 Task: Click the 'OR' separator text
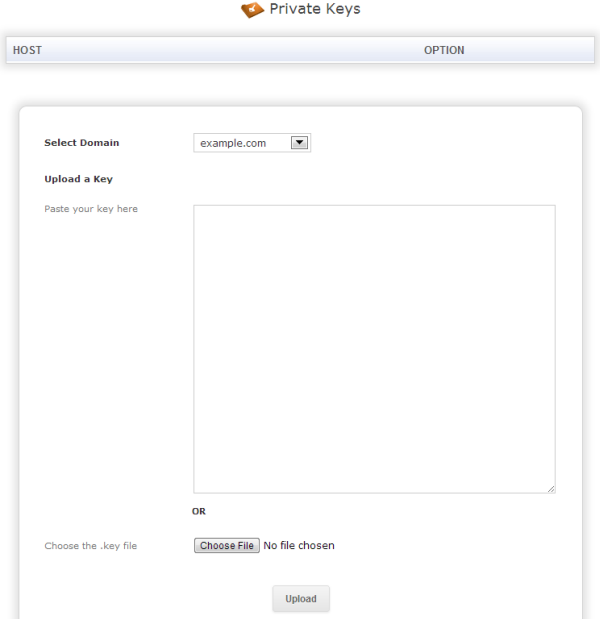click(x=199, y=511)
